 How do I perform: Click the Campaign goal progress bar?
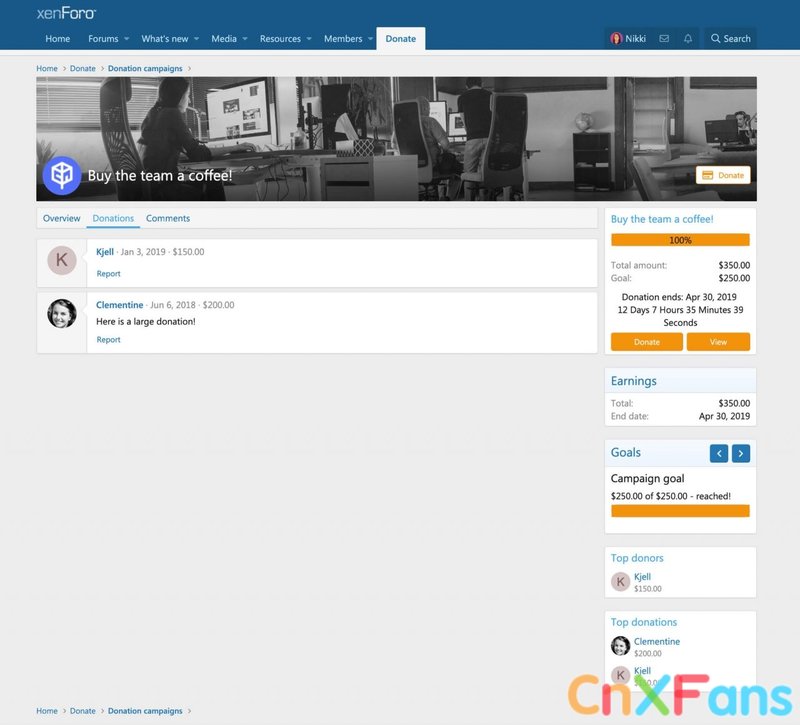[681, 511]
